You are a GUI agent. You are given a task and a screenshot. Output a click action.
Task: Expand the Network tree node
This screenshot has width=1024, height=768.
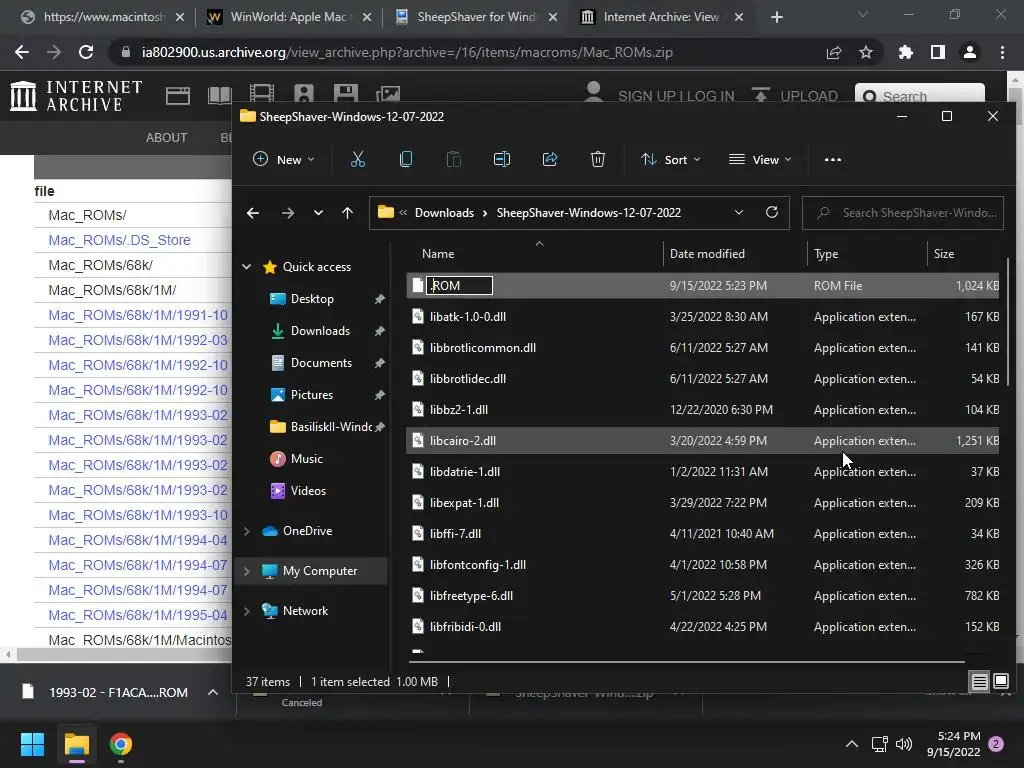pyautogui.click(x=247, y=611)
